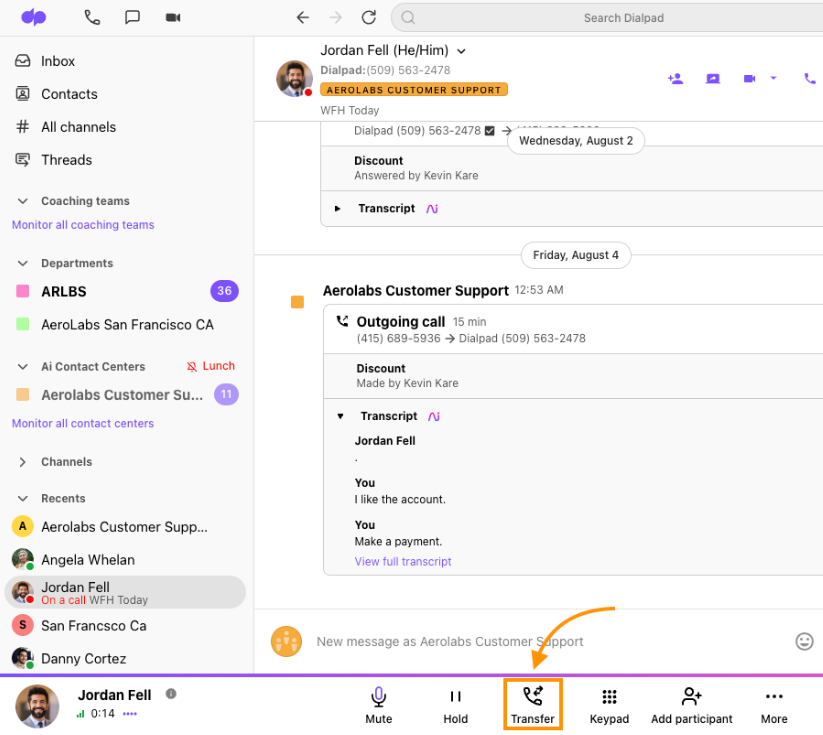Click Ai icon beside August 4 Transcript
The height and width of the screenshot is (735, 823).
(434, 416)
